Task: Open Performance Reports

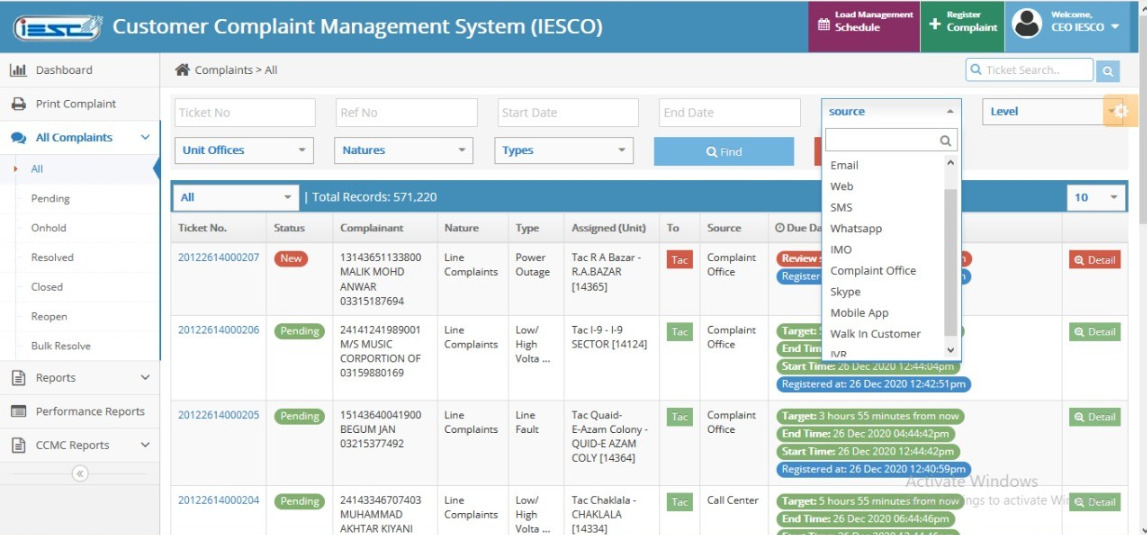Action: (80, 411)
